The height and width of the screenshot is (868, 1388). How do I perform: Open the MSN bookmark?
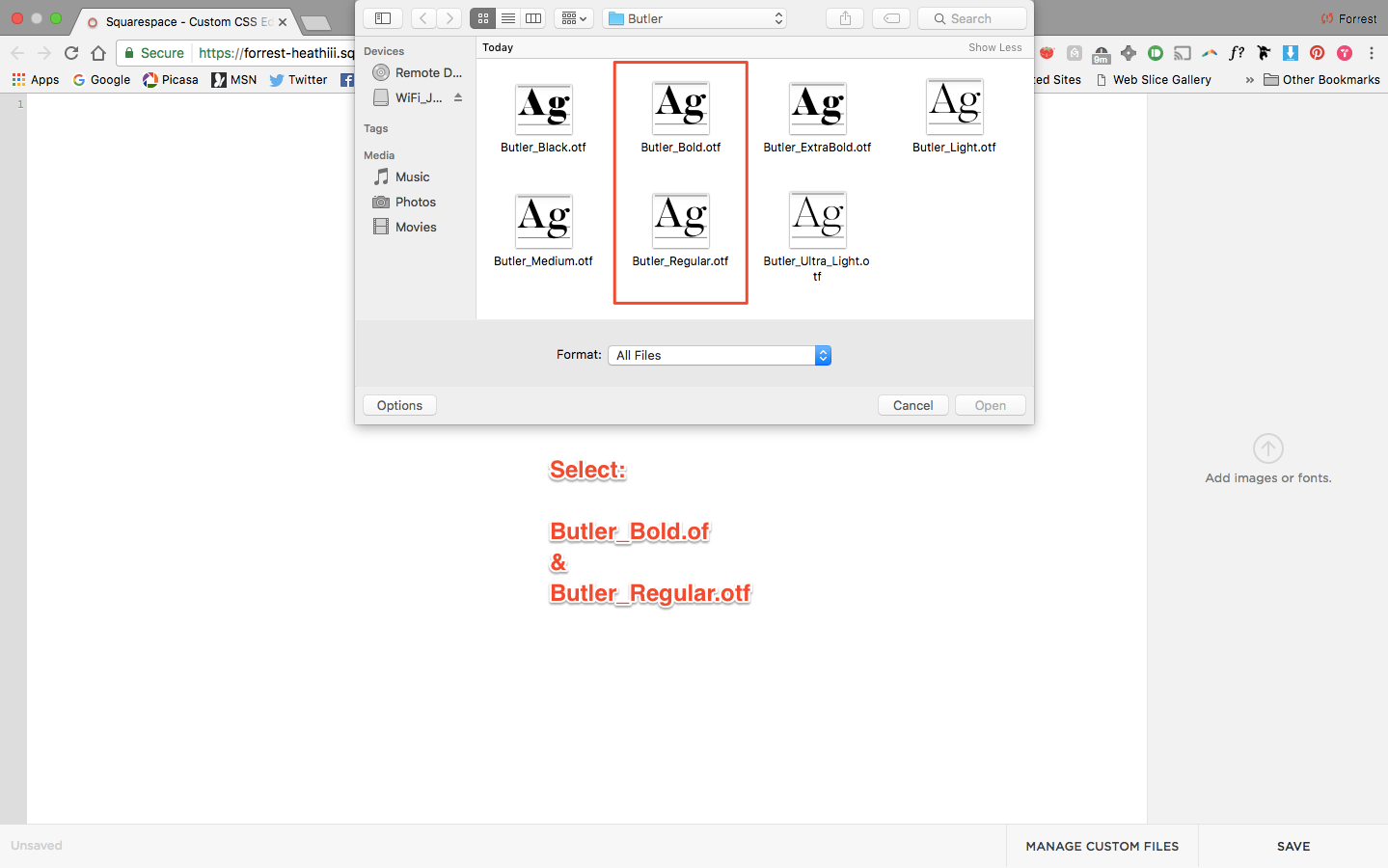[x=234, y=80]
